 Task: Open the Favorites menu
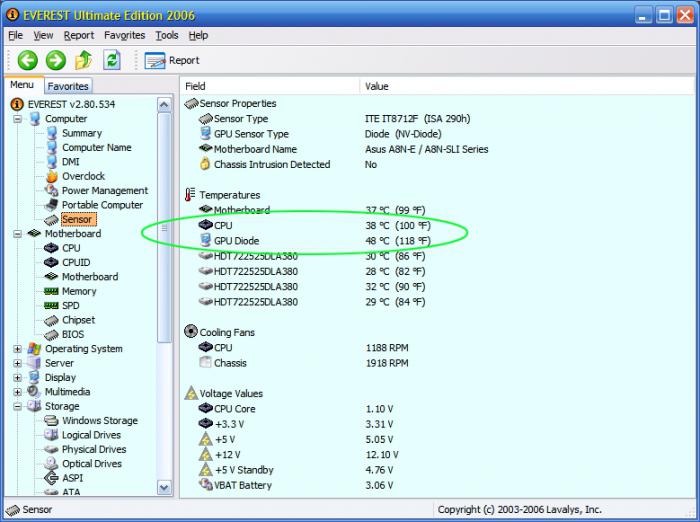[125, 35]
